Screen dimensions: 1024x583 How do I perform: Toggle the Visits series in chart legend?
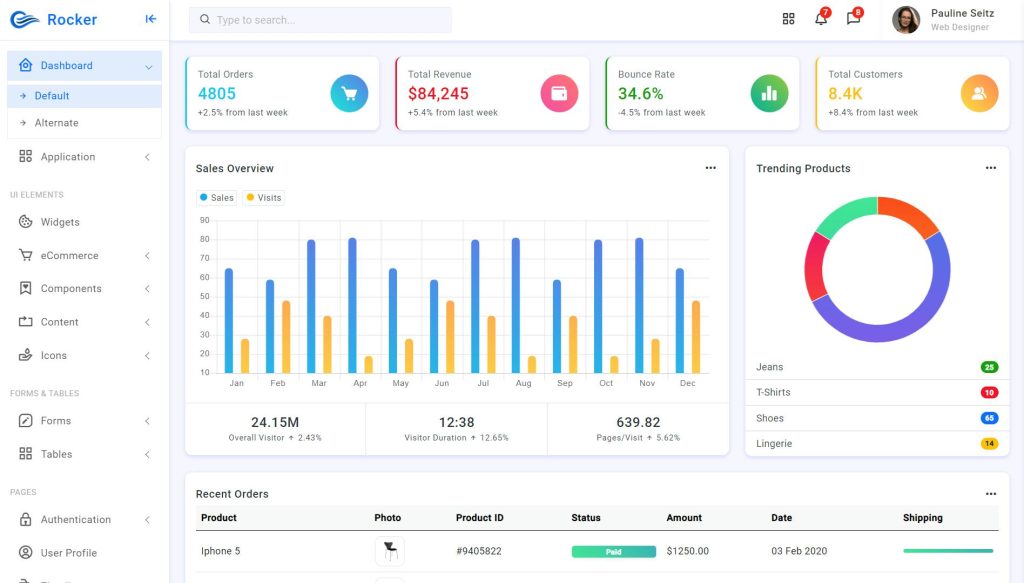[262, 197]
